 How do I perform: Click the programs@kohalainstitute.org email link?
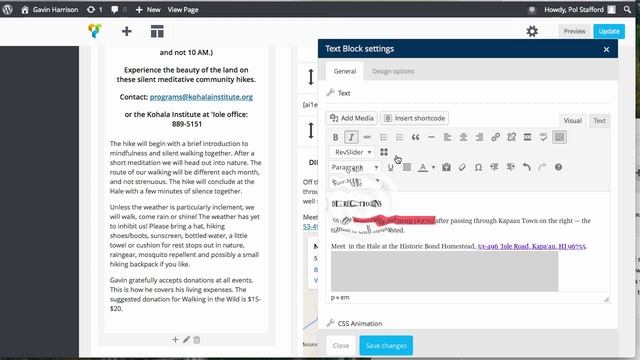[x=201, y=97]
